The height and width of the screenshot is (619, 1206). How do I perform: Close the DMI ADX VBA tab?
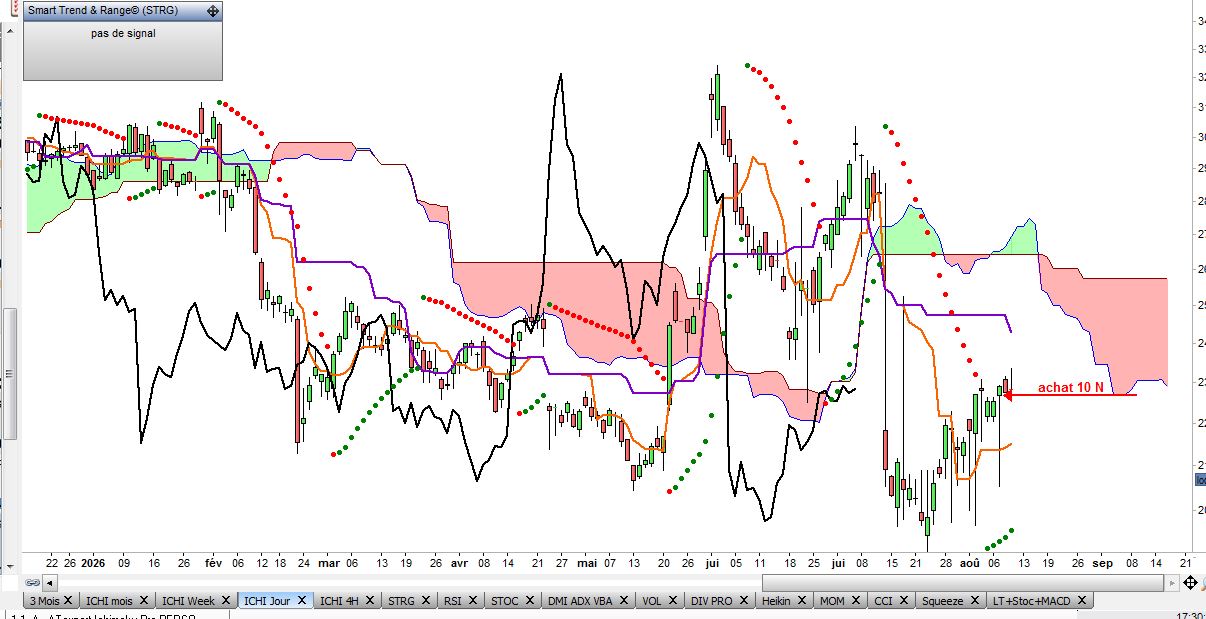[x=624, y=600]
